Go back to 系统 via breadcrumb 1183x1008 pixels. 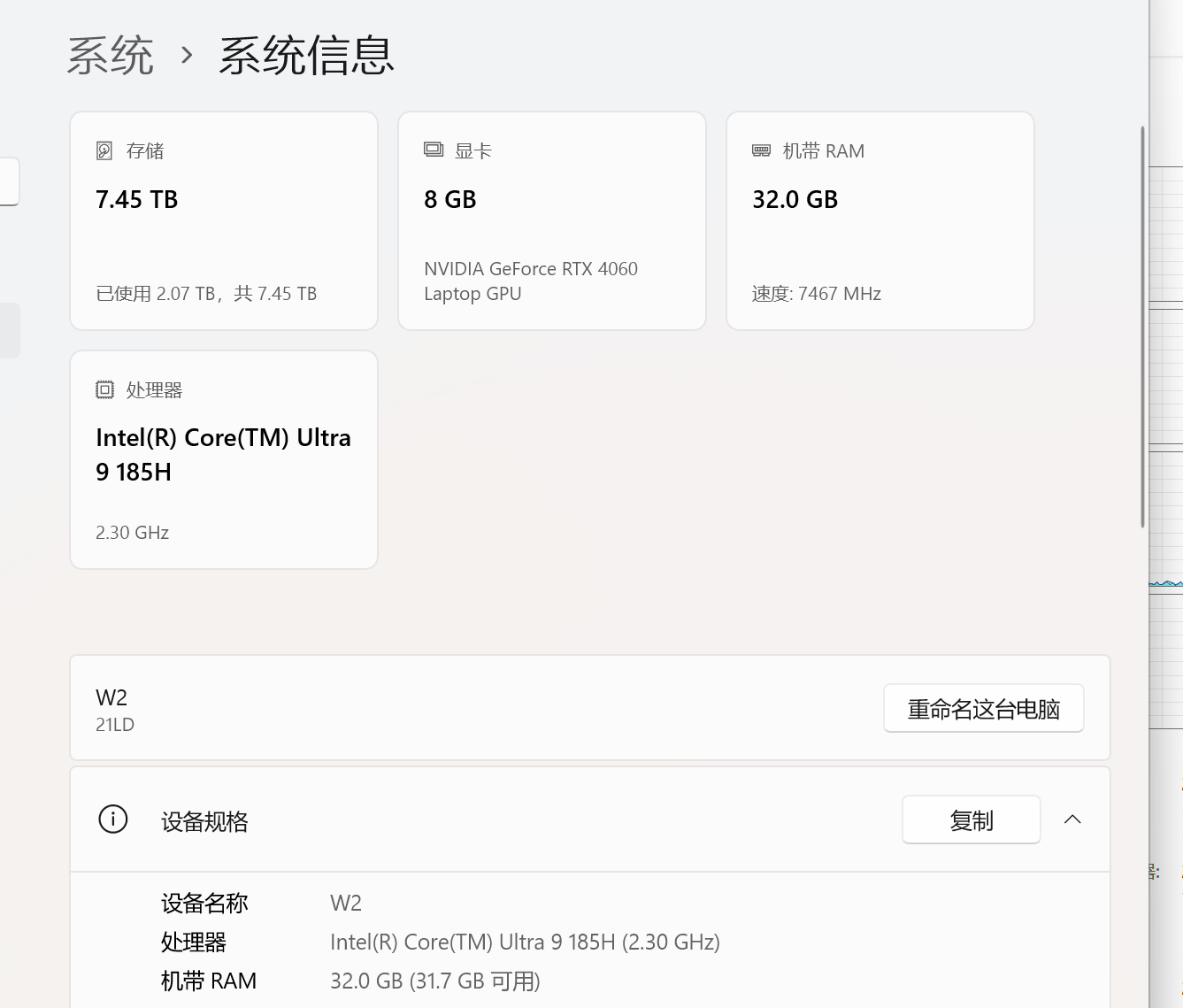pyautogui.click(x=111, y=56)
